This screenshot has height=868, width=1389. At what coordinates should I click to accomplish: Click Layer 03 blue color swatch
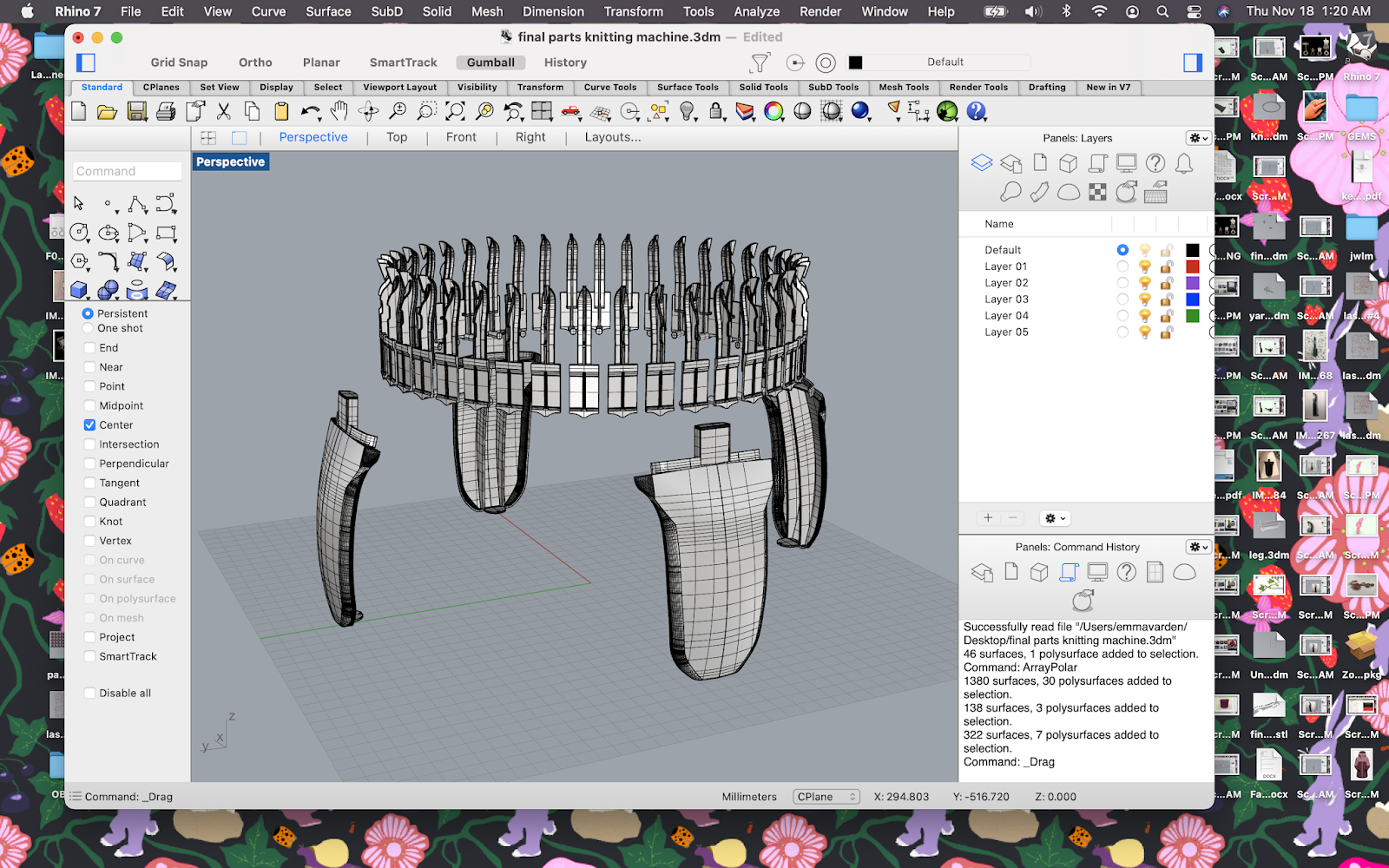(1192, 299)
